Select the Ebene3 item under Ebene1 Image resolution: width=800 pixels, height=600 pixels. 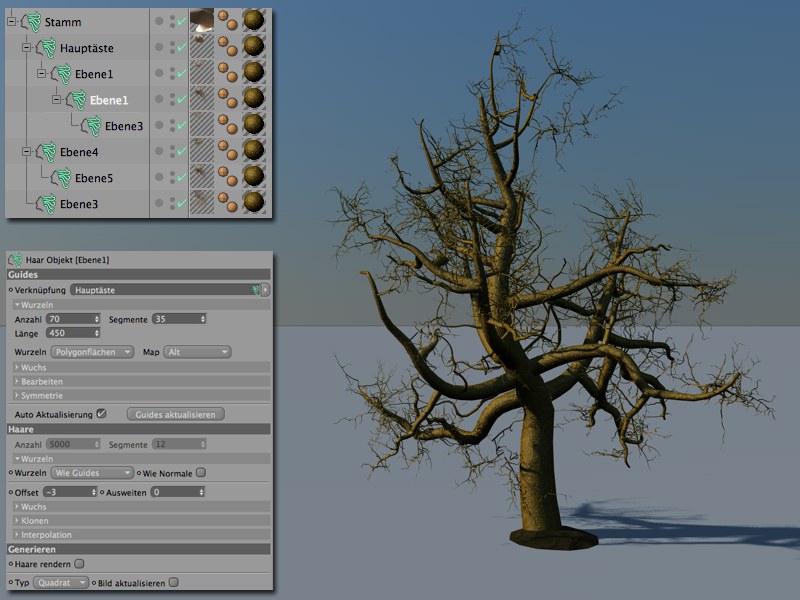click(123, 126)
